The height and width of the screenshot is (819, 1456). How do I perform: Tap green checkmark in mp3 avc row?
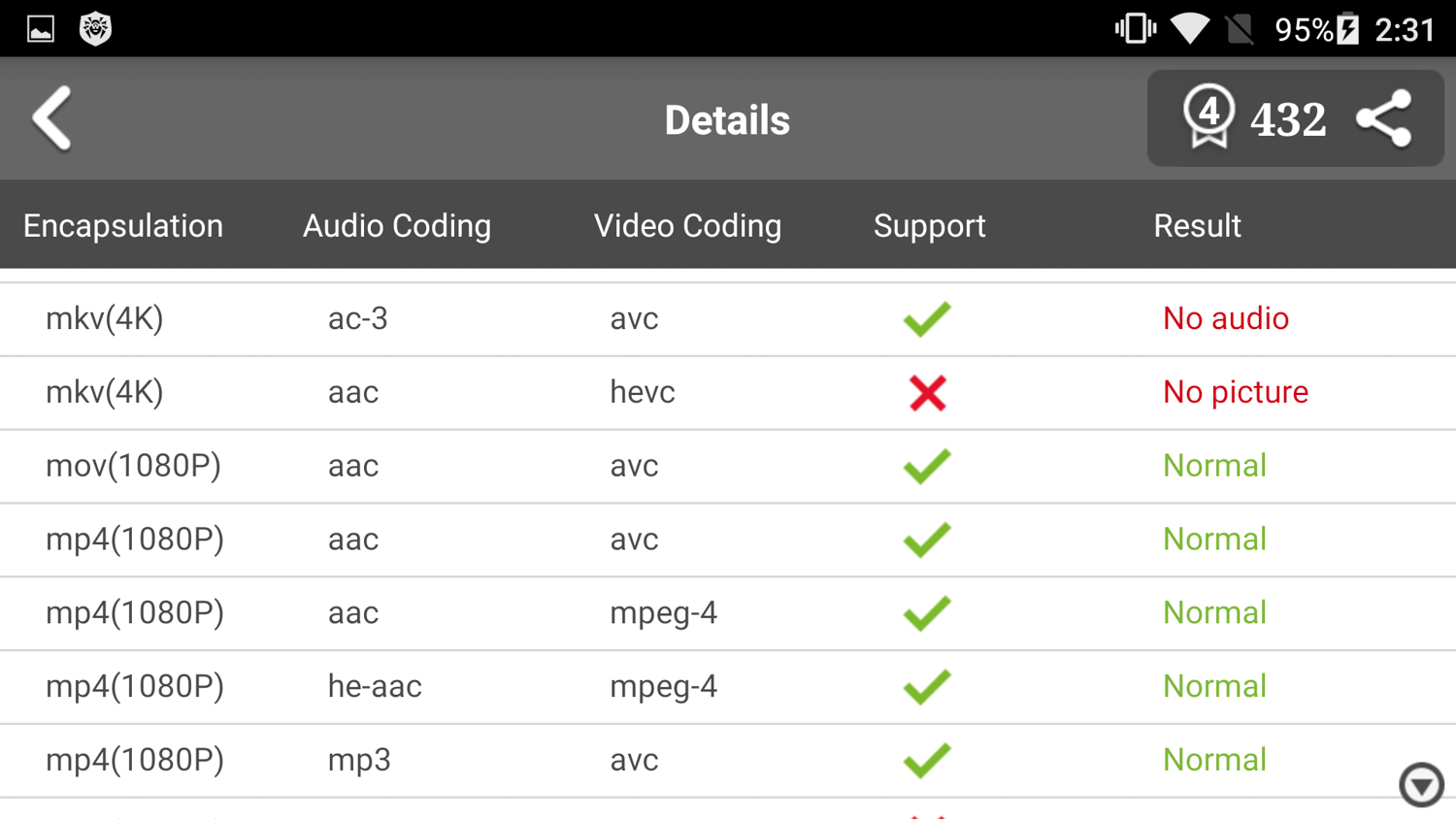tap(927, 761)
